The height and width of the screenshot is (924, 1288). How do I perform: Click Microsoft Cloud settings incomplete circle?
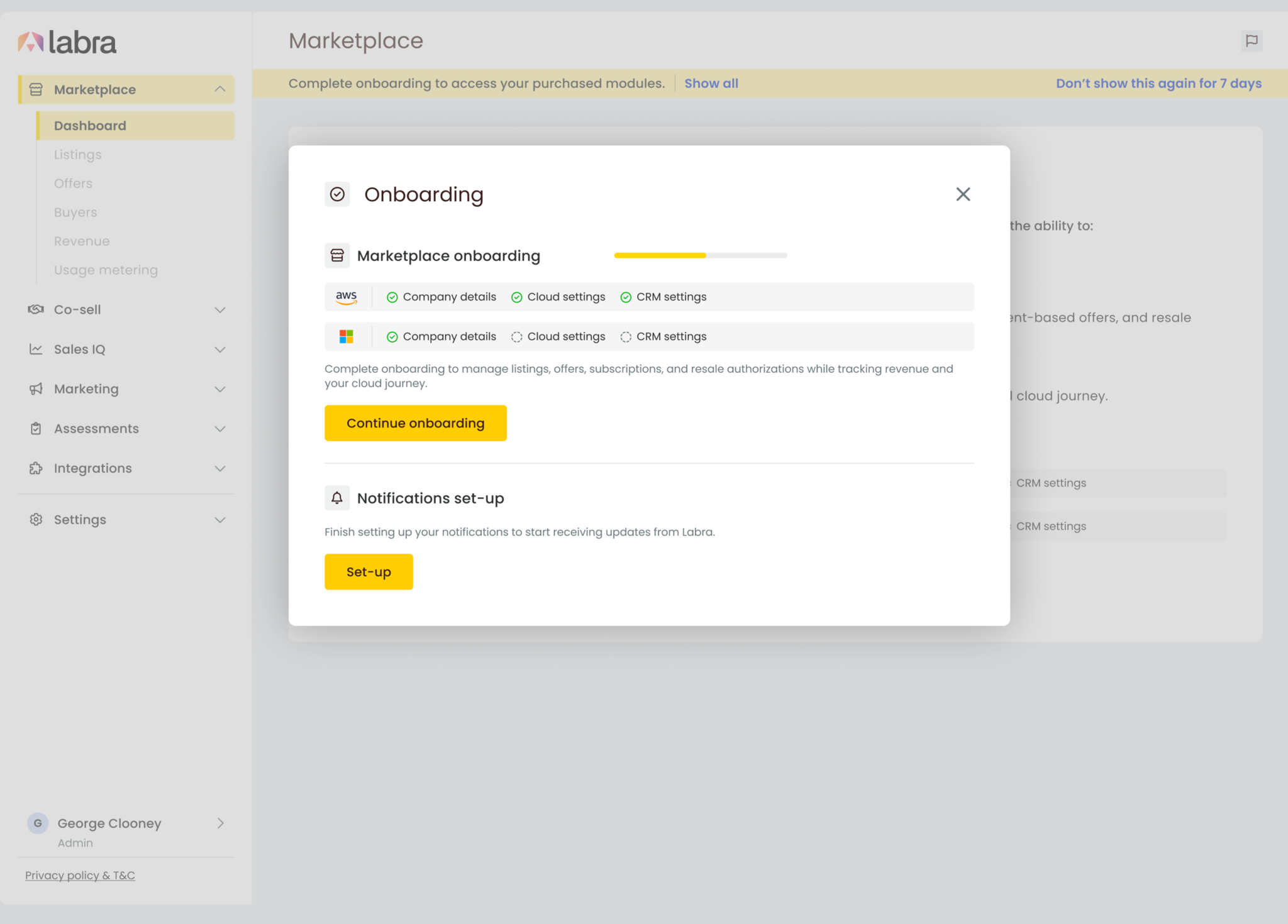click(517, 337)
